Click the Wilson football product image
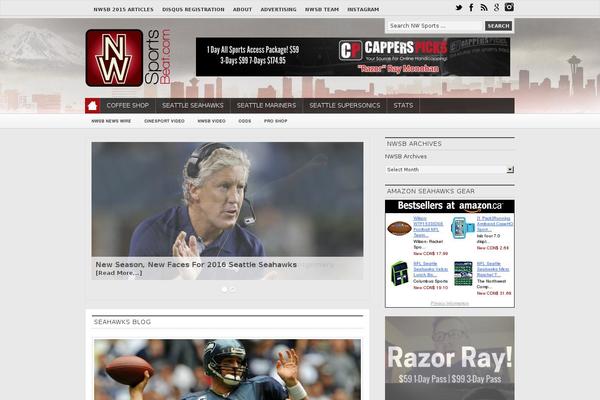The image size is (600, 400). (x=399, y=229)
